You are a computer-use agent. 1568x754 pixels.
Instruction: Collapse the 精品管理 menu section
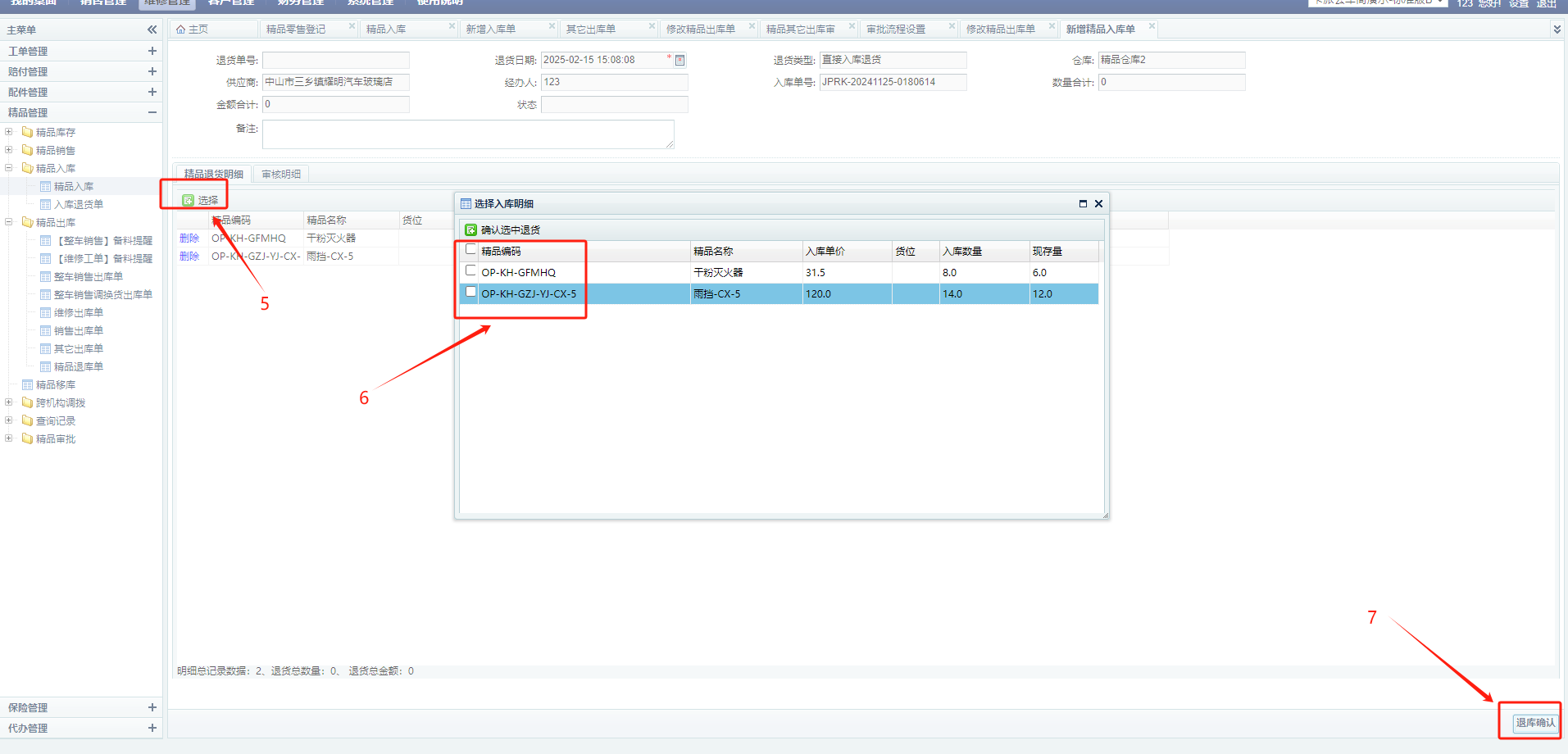(152, 112)
